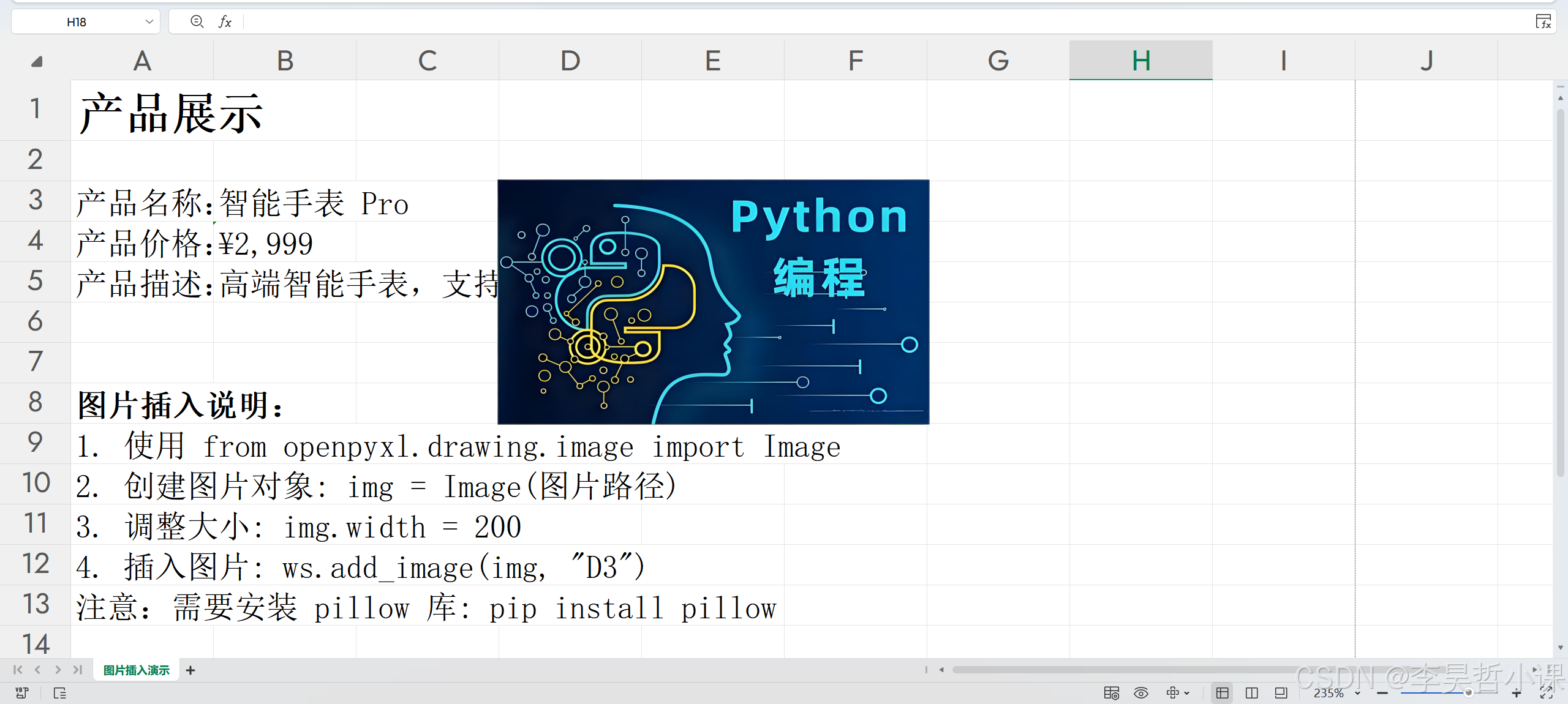Screen dimensions: 1568x704
Task: Click the Name Box showing H18
Action: coord(77,22)
